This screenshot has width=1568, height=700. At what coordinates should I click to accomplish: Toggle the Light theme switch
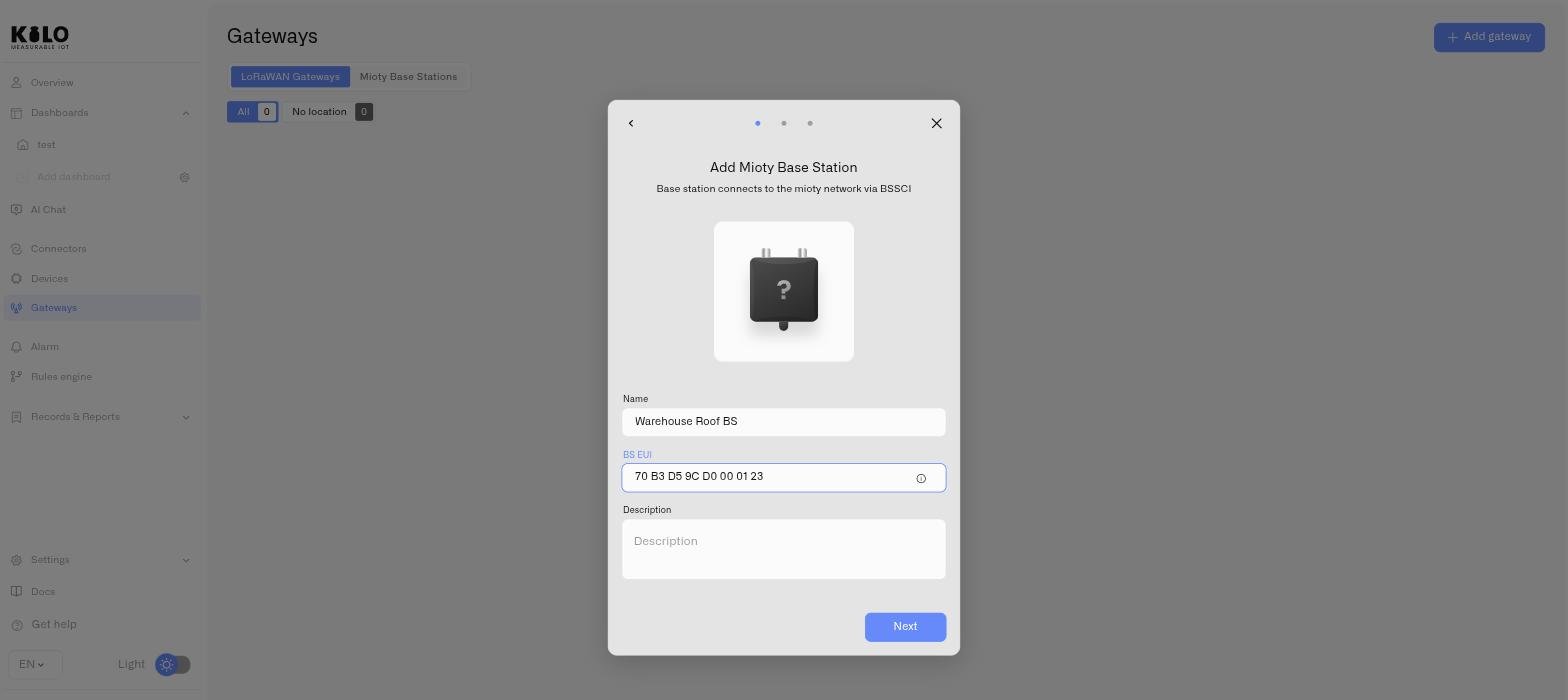(x=173, y=665)
